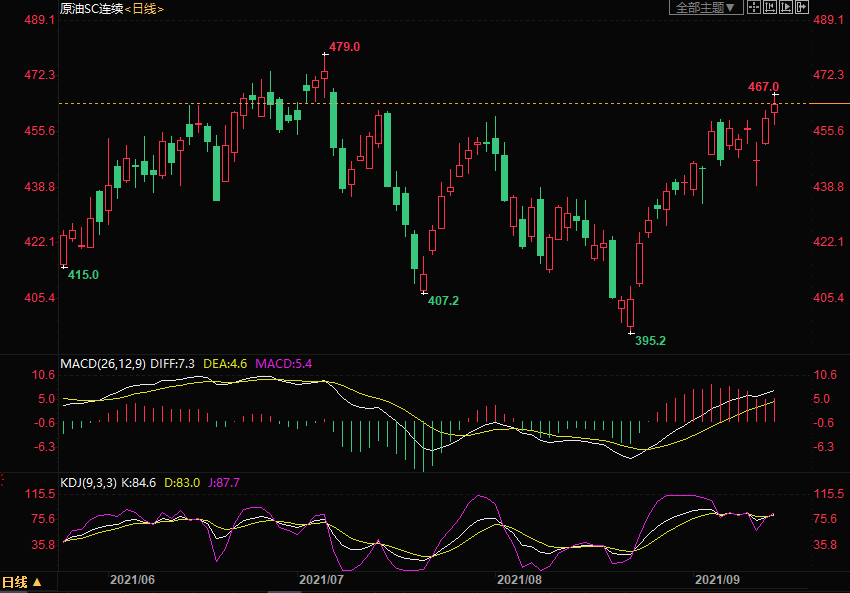Expand the 日线 period selector at bottom left
850x593 pixels.
(x=22, y=581)
